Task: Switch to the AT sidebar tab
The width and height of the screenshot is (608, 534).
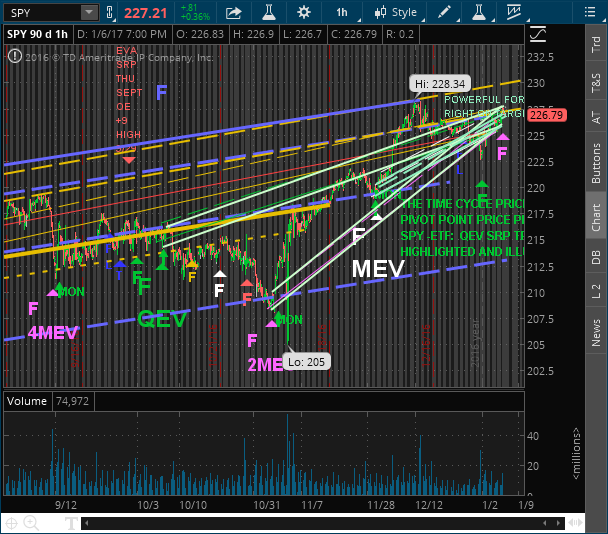Action: point(596,117)
